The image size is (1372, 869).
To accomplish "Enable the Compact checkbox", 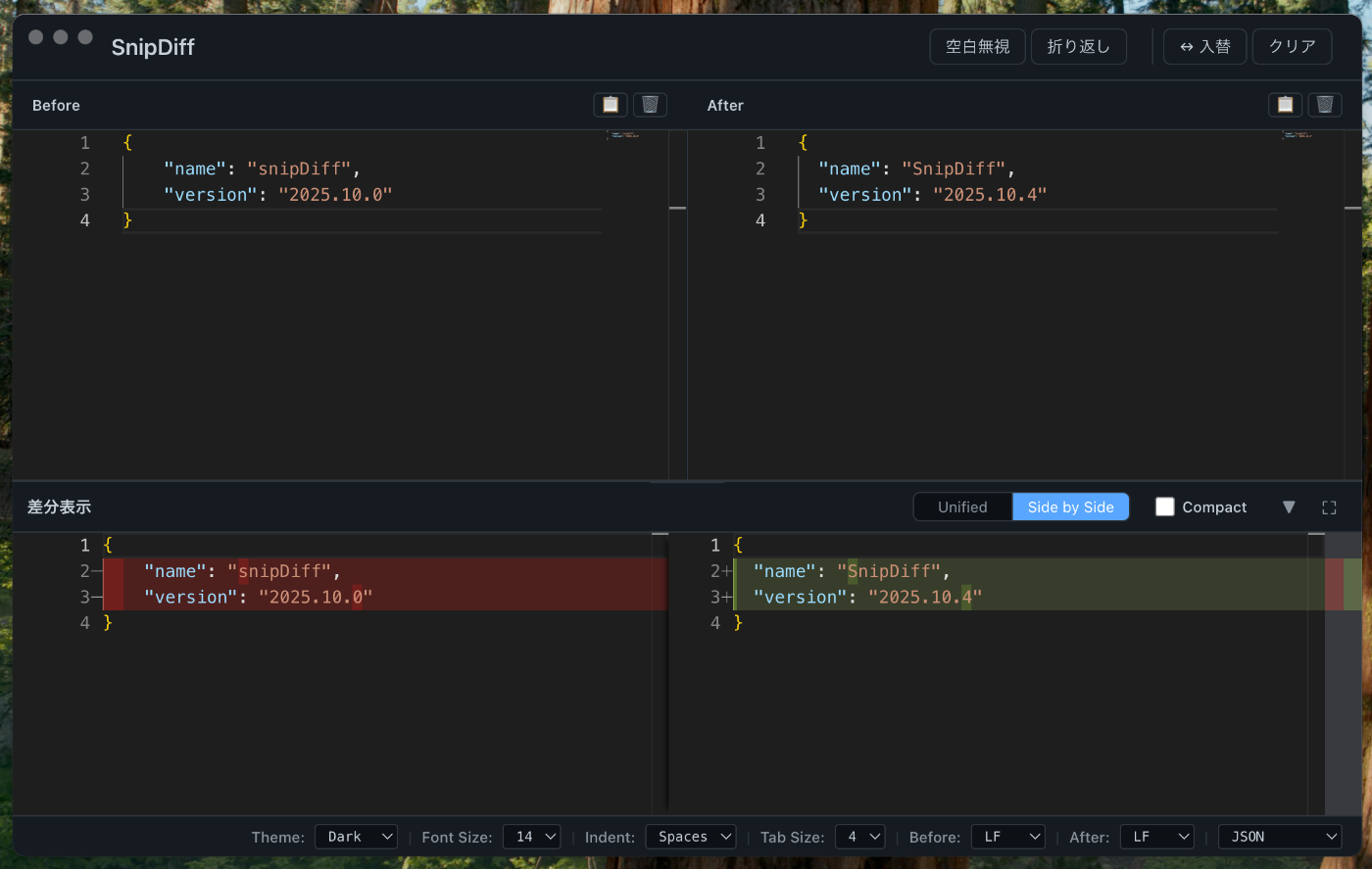I will point(1165,507).
